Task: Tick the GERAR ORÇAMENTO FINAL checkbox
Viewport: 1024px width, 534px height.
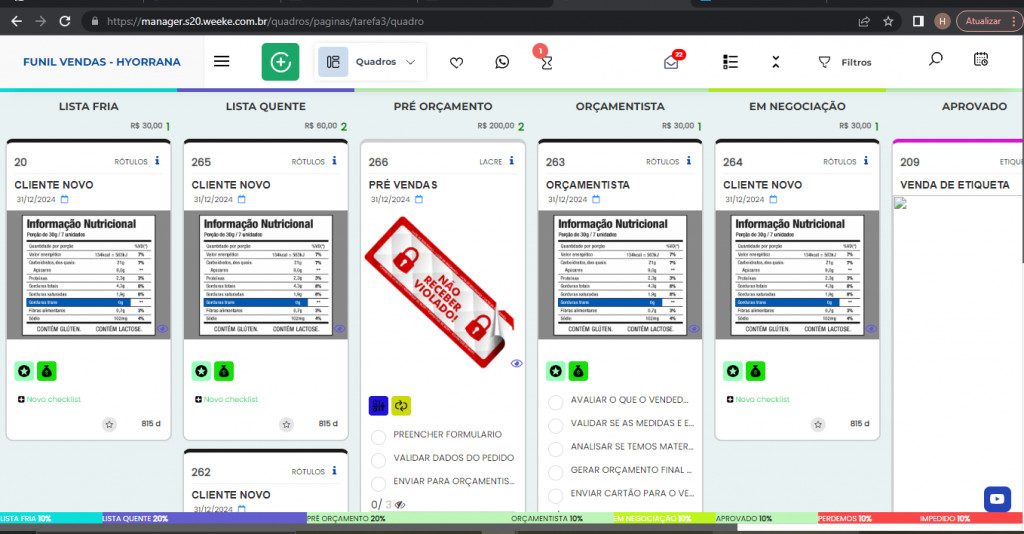Action: click(555, 471)
